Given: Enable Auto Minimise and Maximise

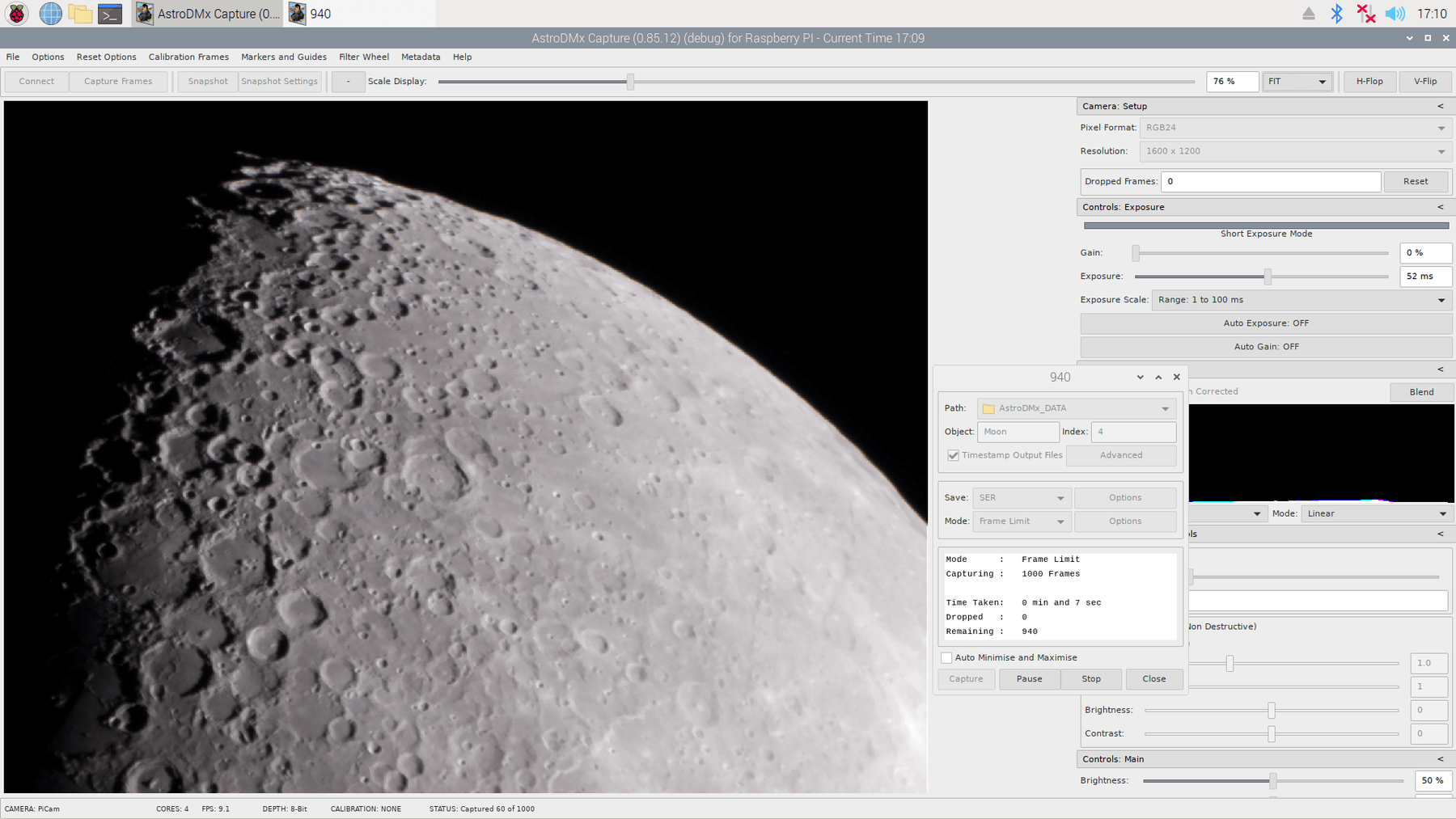Looking at the screenshot, I should pos(946,657).
